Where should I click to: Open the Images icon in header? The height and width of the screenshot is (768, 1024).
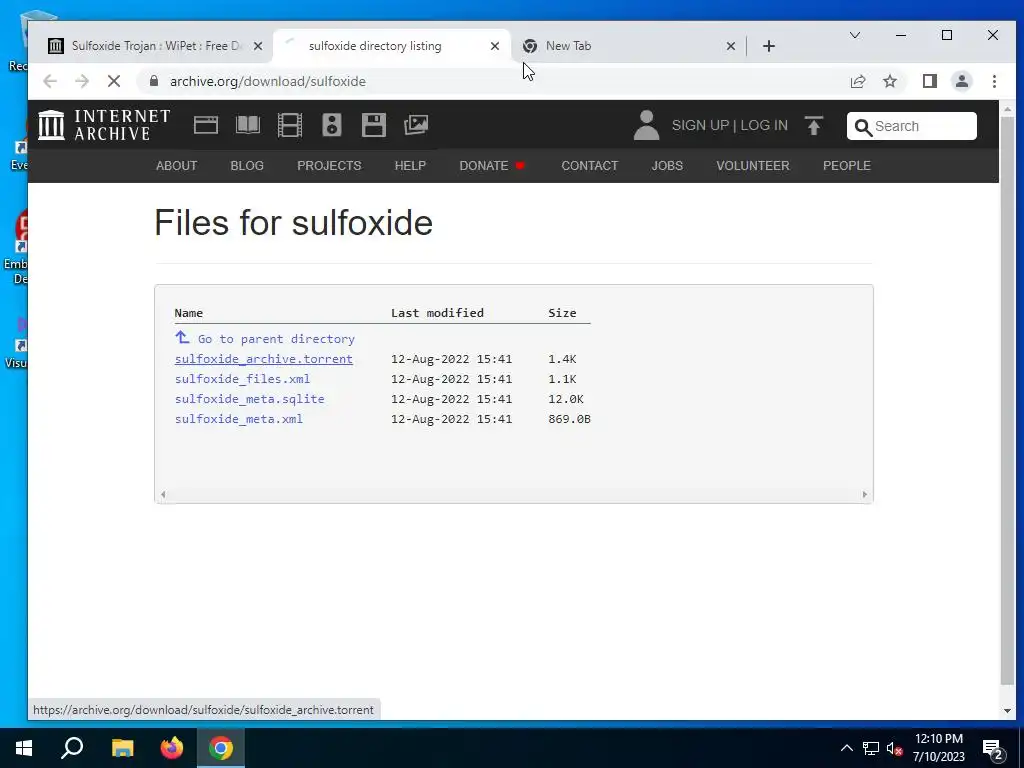click(416, 125)
